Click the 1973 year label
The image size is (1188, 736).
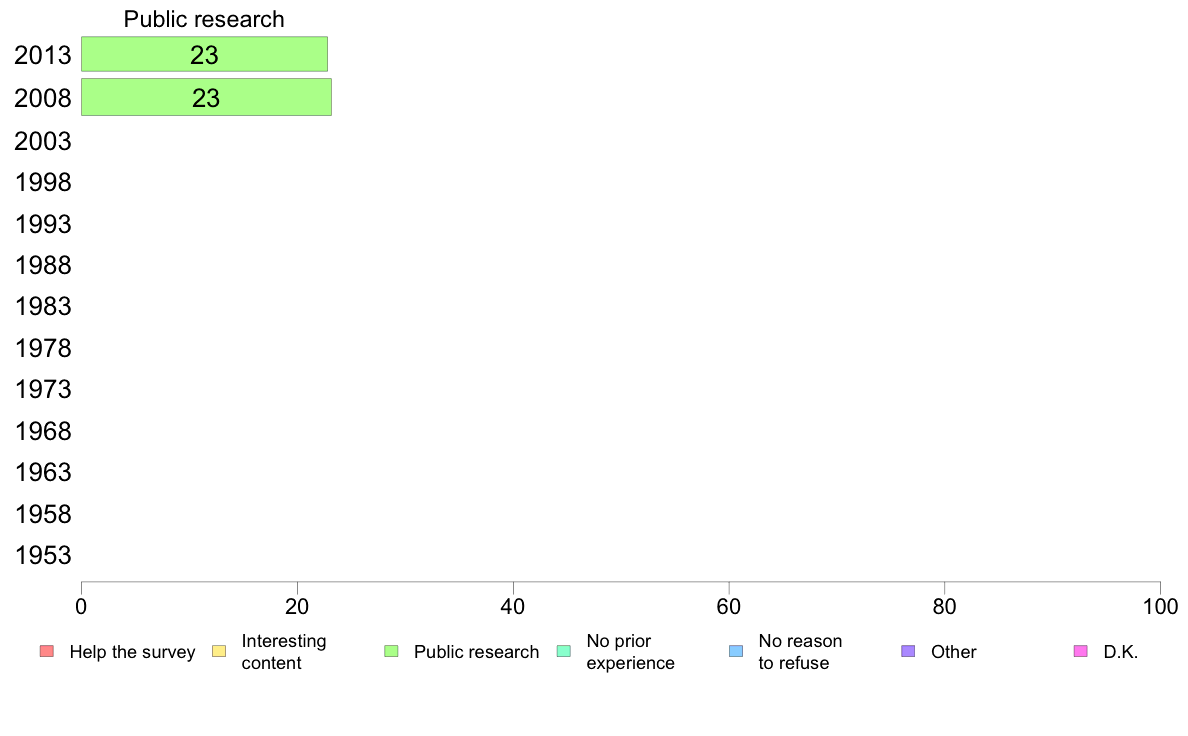(43, 390)
